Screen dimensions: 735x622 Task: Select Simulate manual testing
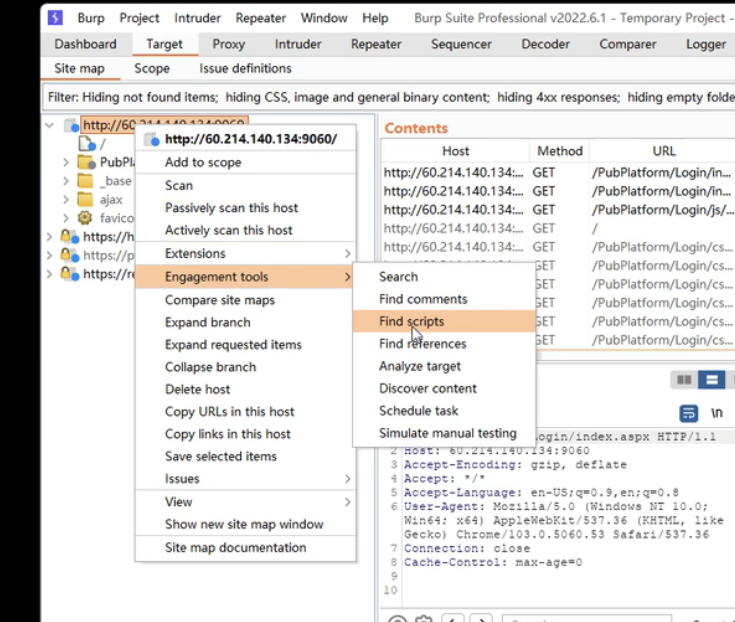pyautogui.click(x=444, y=433)
